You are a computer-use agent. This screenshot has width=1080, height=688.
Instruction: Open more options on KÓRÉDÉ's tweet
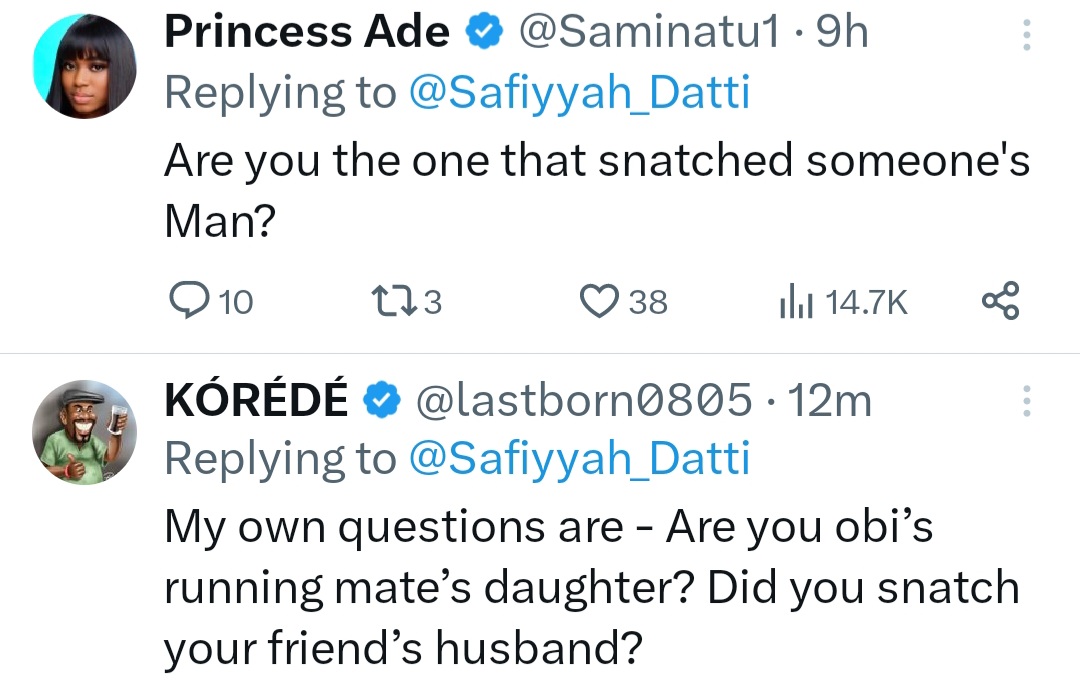[x=1025, y=401]
